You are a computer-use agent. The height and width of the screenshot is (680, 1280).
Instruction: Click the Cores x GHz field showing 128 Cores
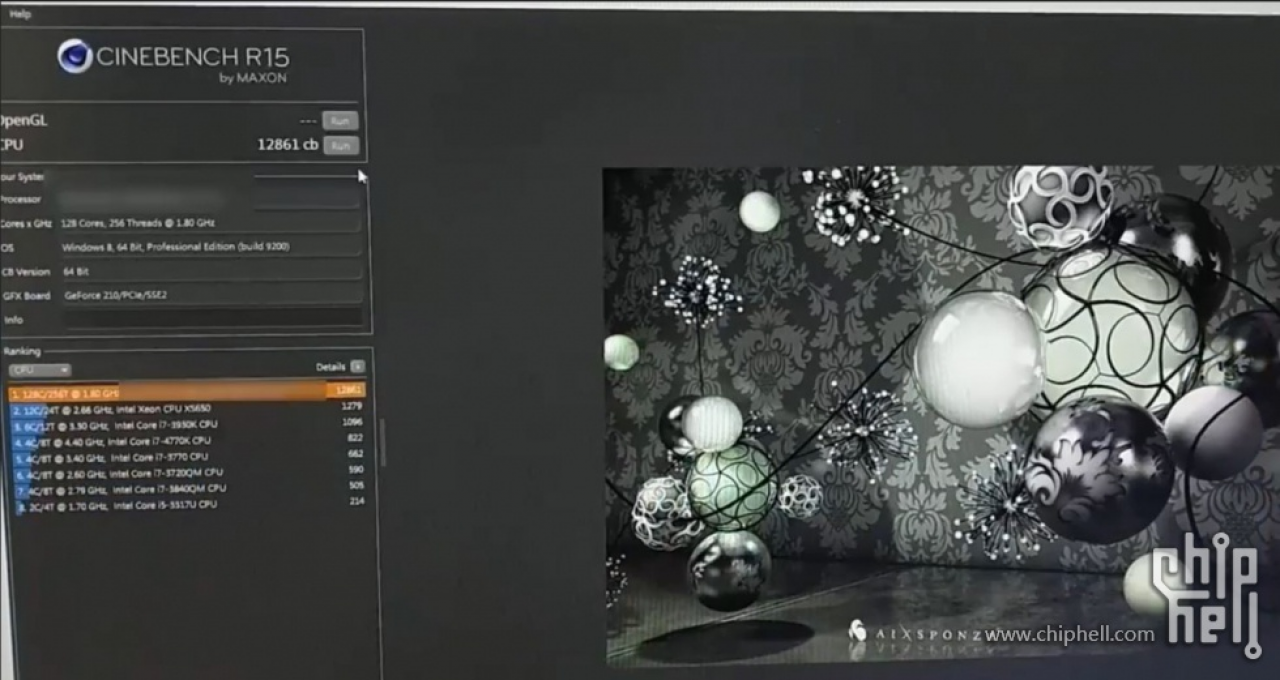[209, 223]
